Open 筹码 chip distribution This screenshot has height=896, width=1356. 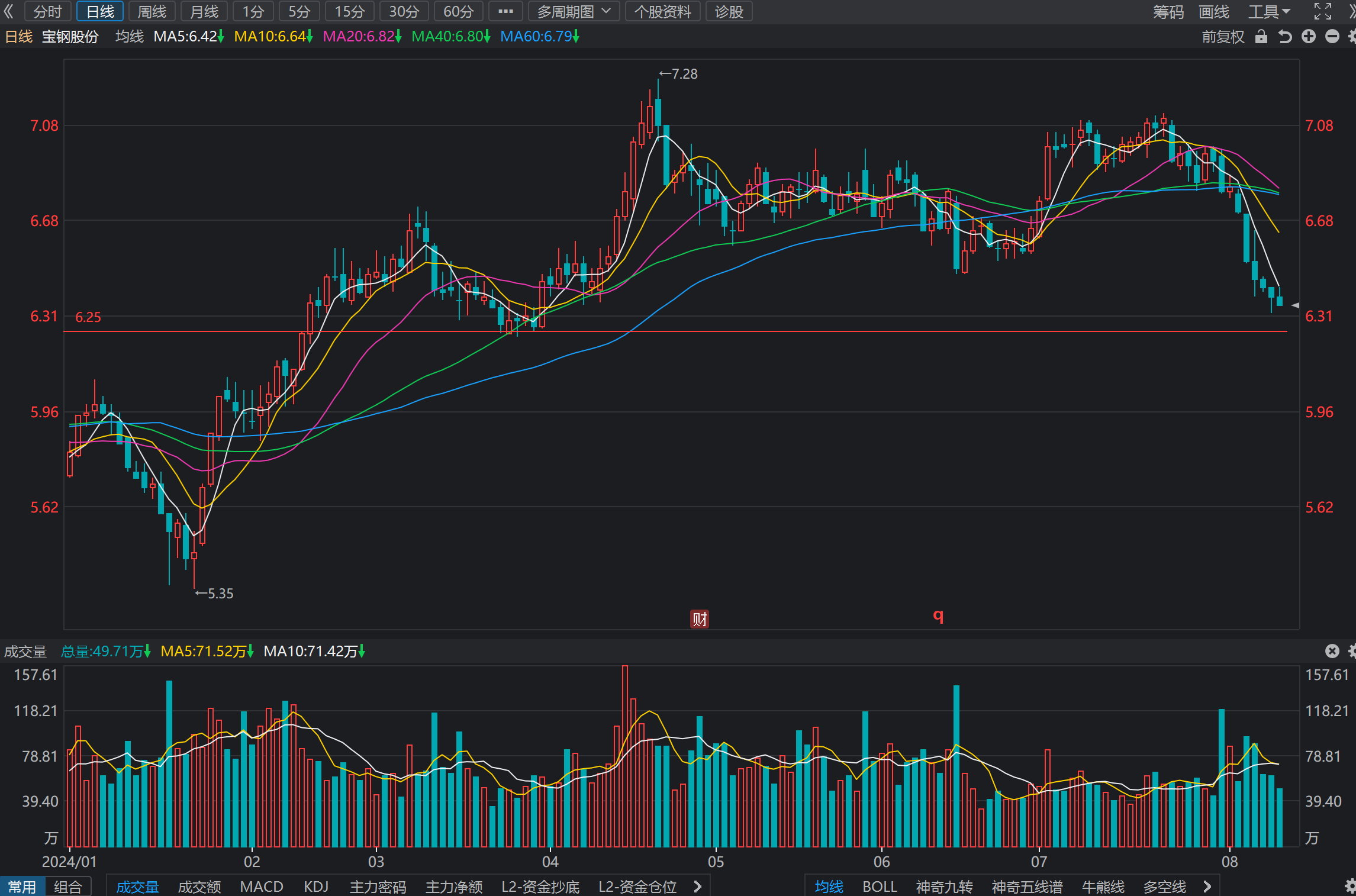pyautogui.click(x=1168, y=11)
